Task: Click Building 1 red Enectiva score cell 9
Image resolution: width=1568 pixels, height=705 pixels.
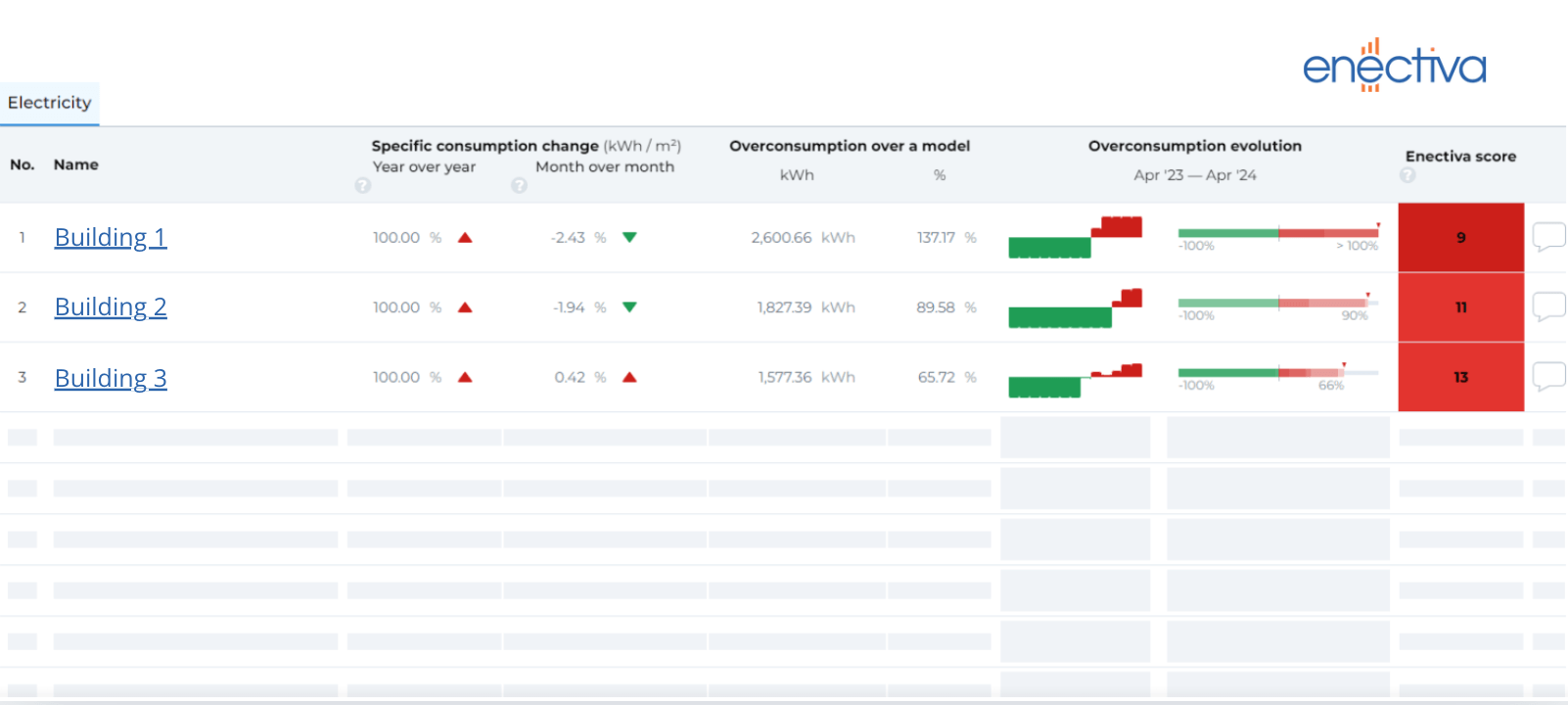Action: point(1460,237)
